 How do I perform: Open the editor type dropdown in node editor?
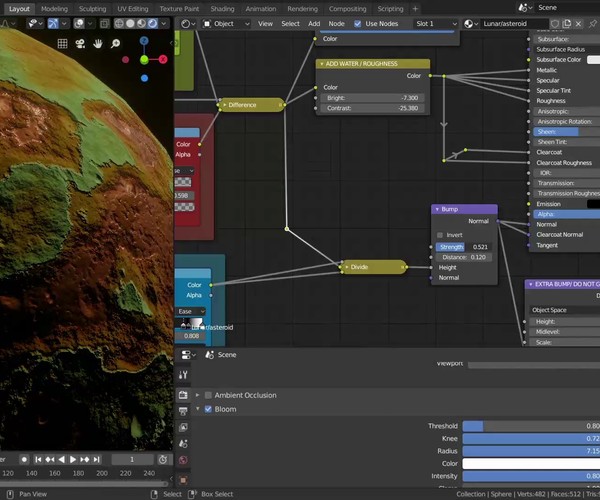(x=188, y=24)
